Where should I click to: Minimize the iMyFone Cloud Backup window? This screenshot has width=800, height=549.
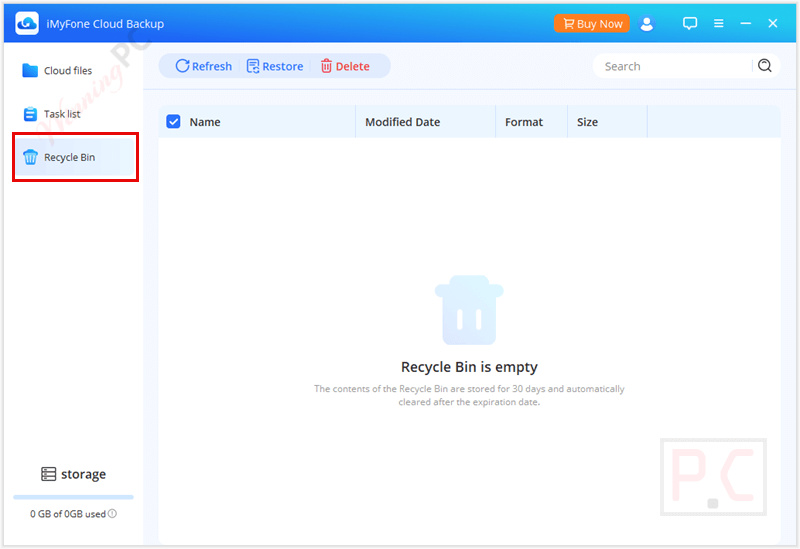point(745,23)
